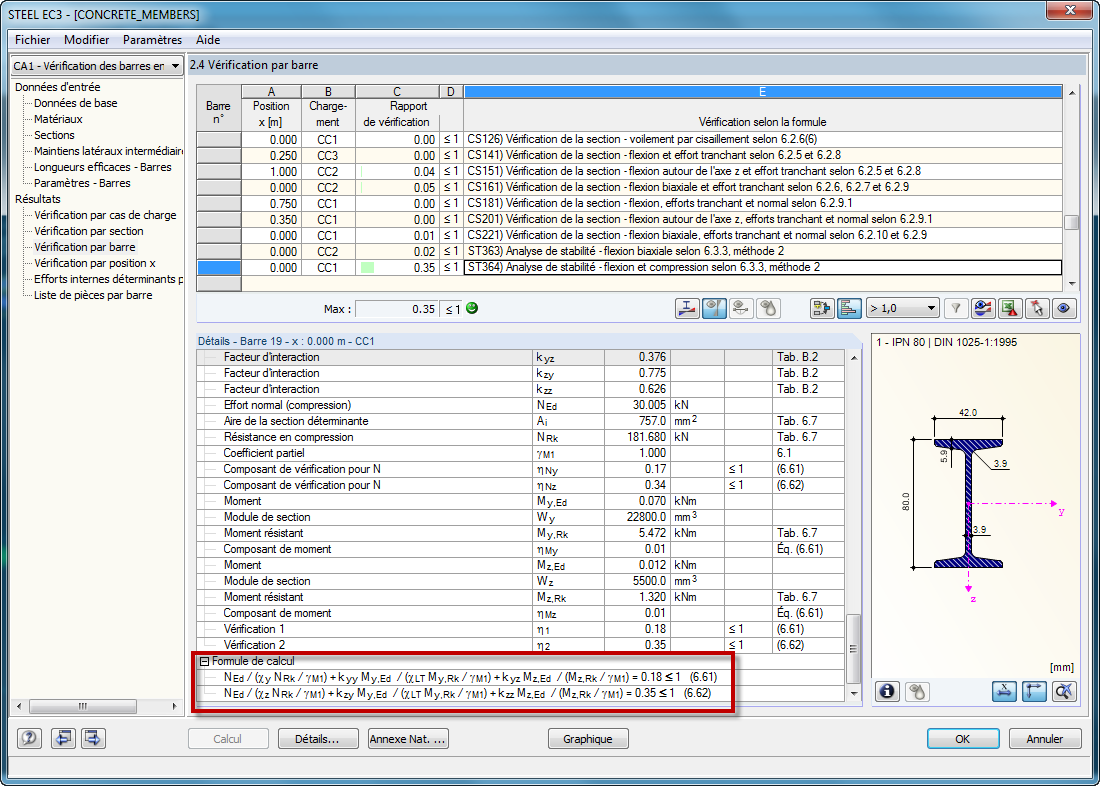Export the results table to Excel
The width and height of the screenshot is (1100, 786).
[x=1009, y=308]
